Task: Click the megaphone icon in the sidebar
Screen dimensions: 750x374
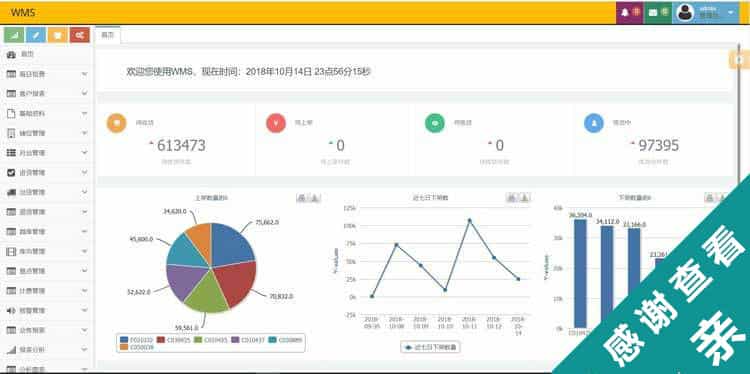Action: click(11, 310)
